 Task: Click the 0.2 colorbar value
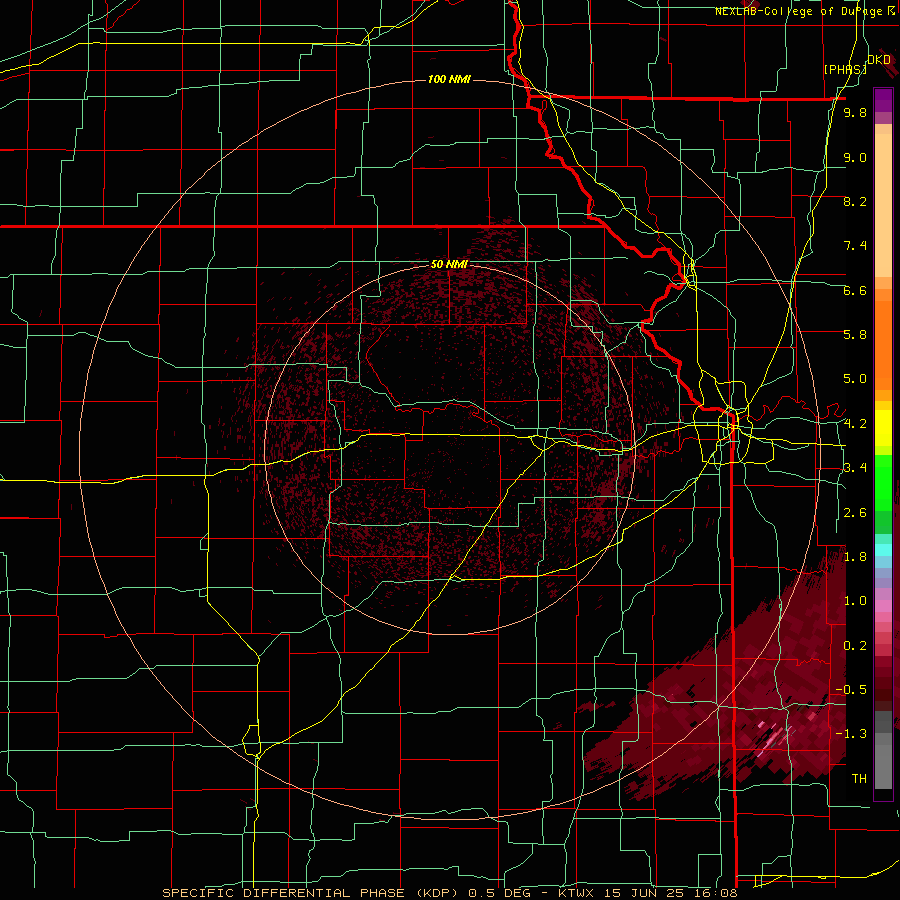point(855,646)
